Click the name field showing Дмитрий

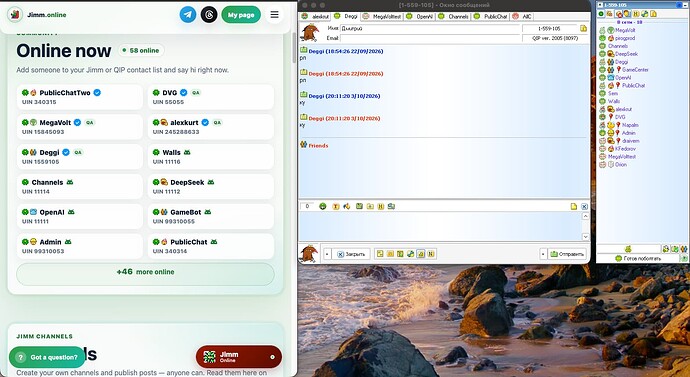[430, 28]
